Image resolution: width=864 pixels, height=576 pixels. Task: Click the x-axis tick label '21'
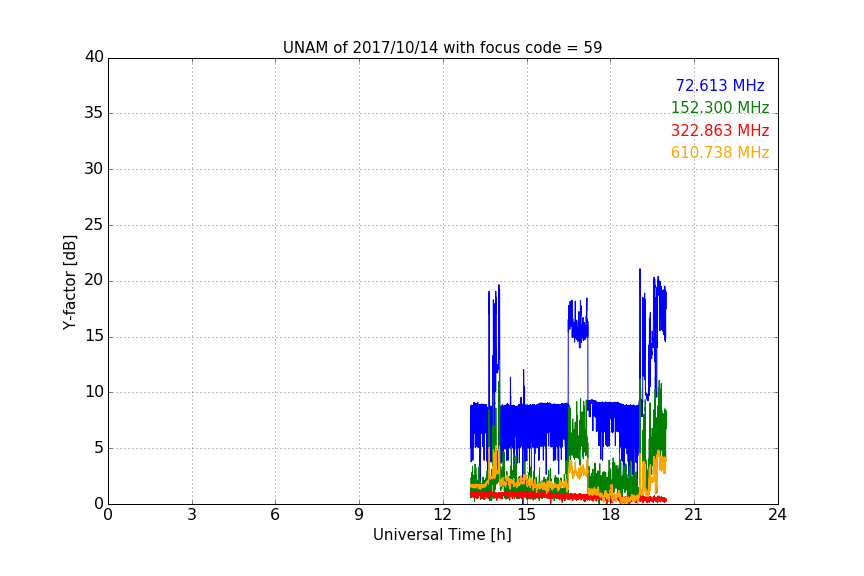(694, 515)
